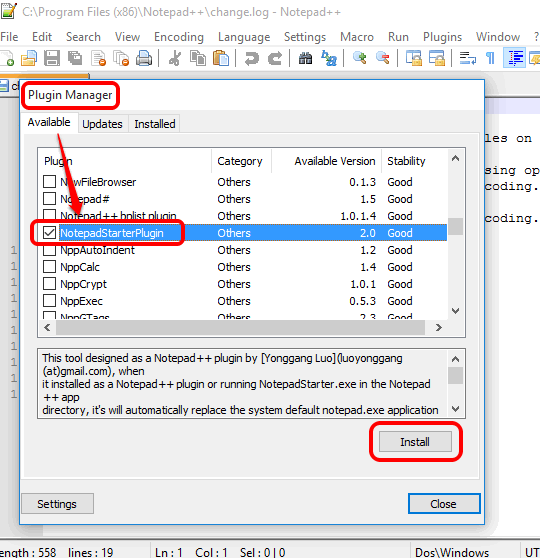Click the Install button
Image resolution: width=540 pixels, height=558 pixels.
click(415, 442)
